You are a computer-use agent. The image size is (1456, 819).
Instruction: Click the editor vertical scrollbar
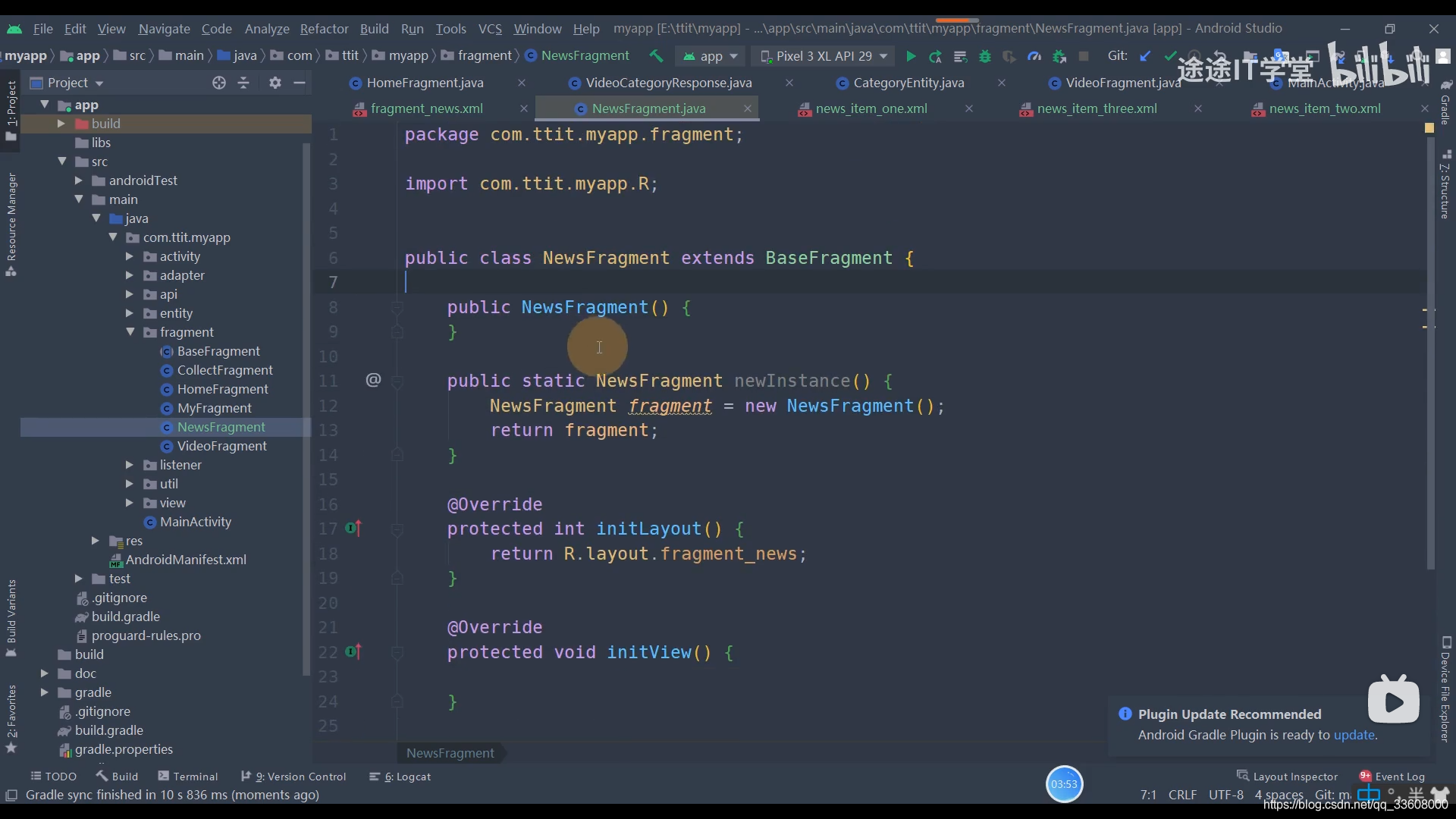(x=1430, y=354)
